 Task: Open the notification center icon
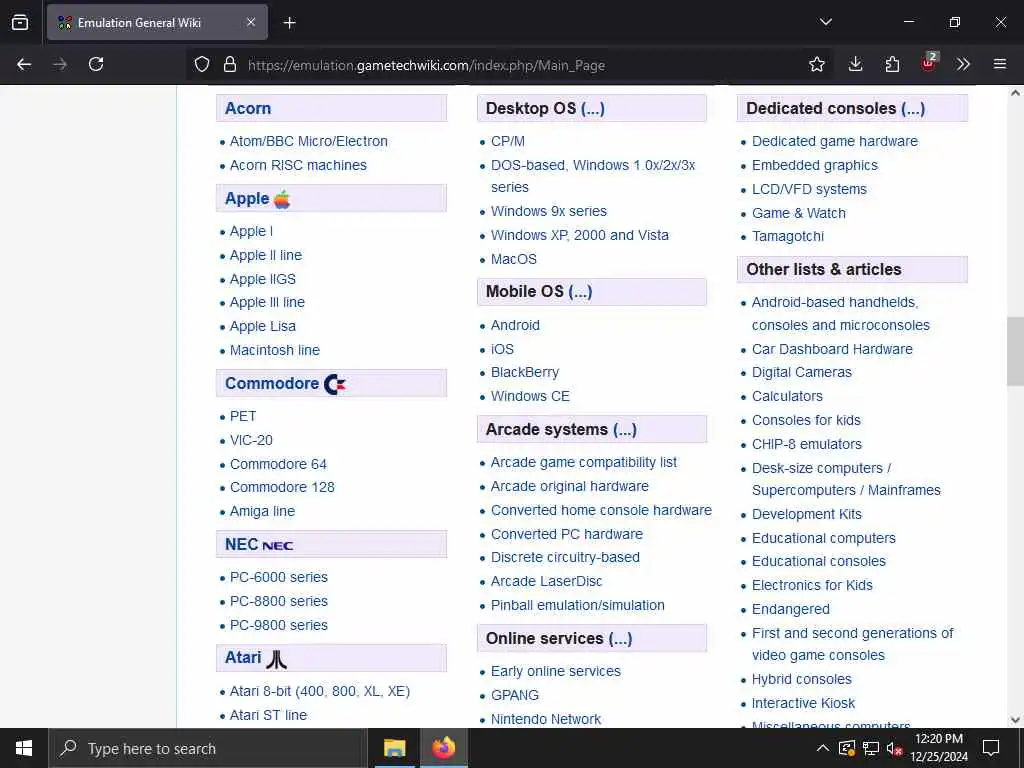click(991, 748)
